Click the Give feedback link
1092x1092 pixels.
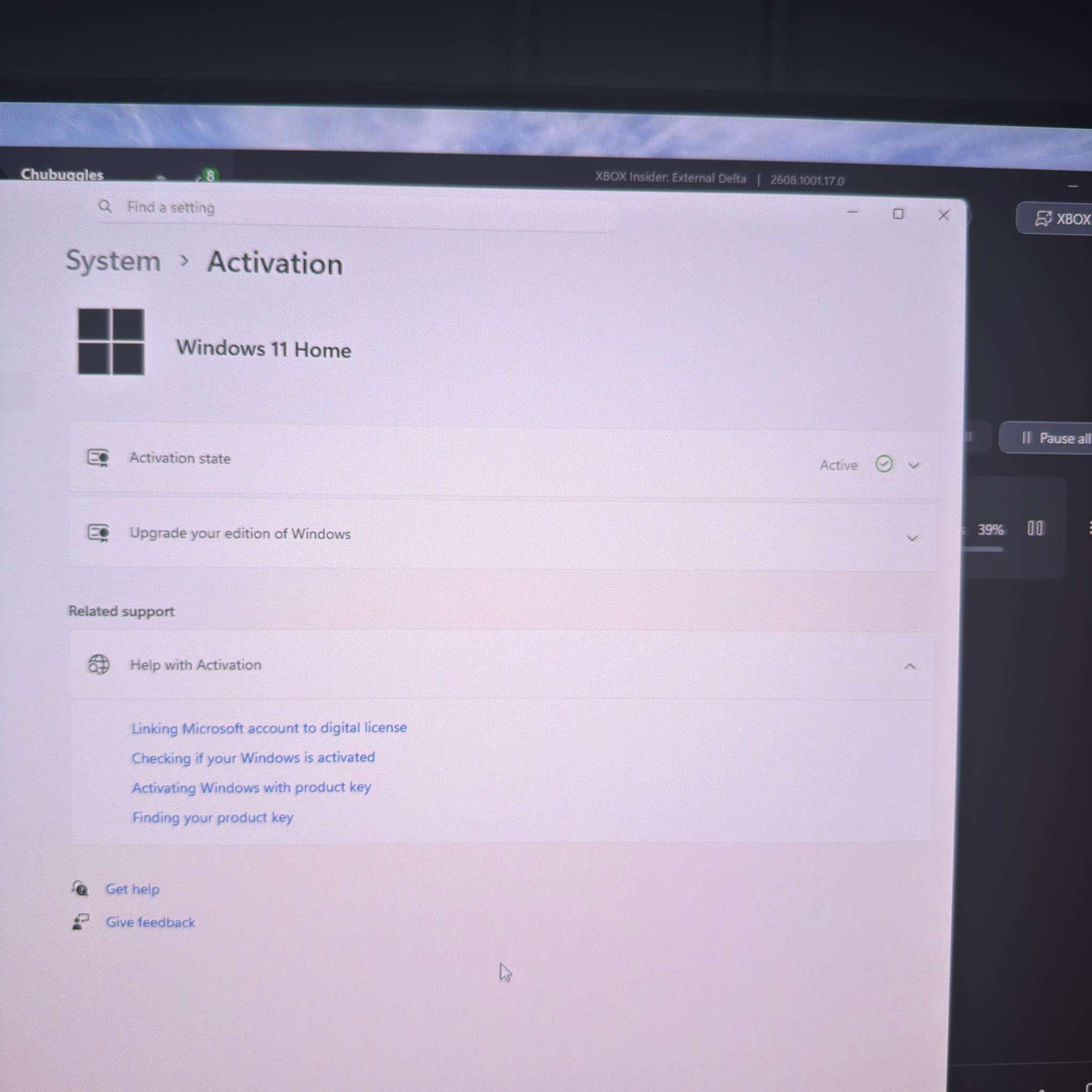coord(150,922)
